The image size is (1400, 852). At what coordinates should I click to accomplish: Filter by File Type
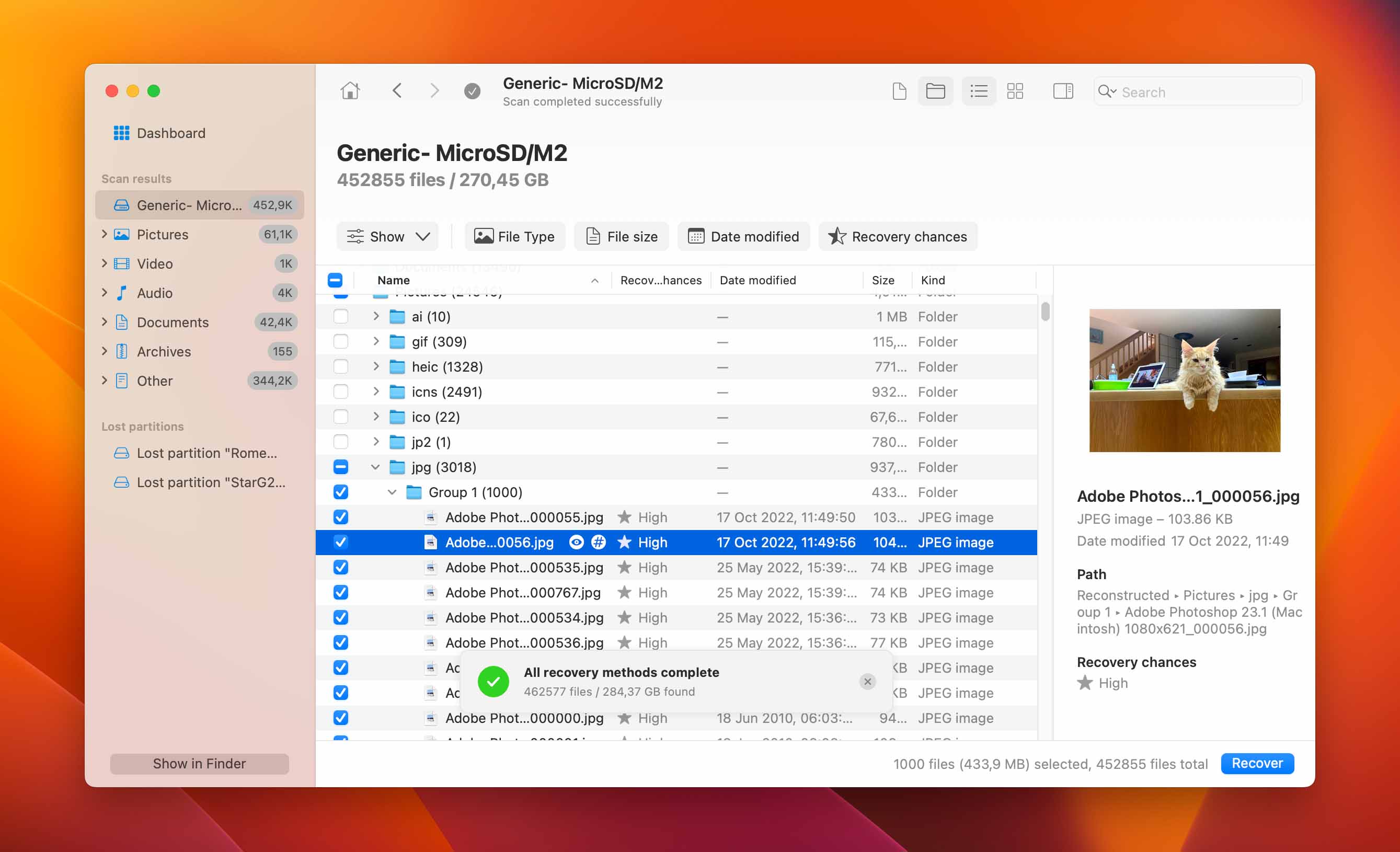click(x=515, y=236)
